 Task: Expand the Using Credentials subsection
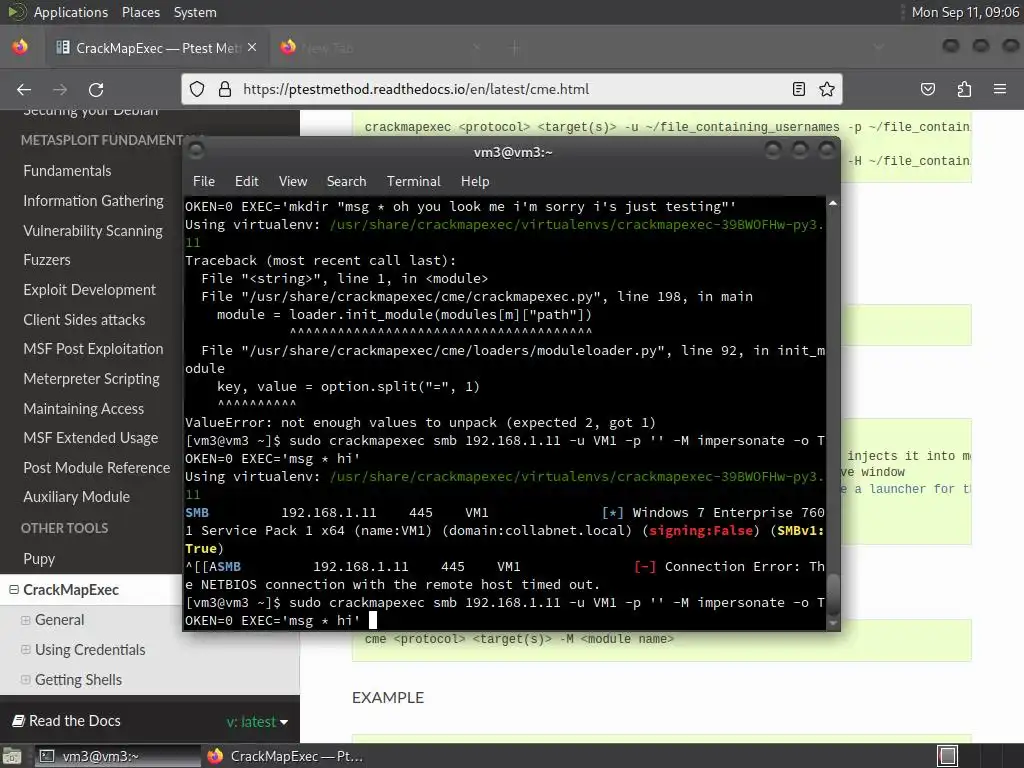25,650
